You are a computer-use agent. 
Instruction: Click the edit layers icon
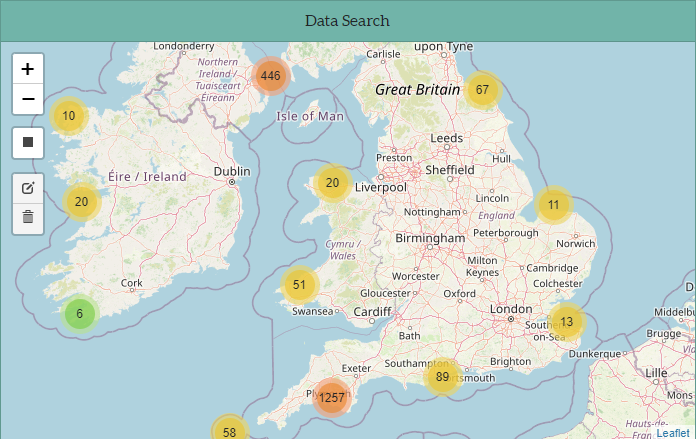point(28,188)
